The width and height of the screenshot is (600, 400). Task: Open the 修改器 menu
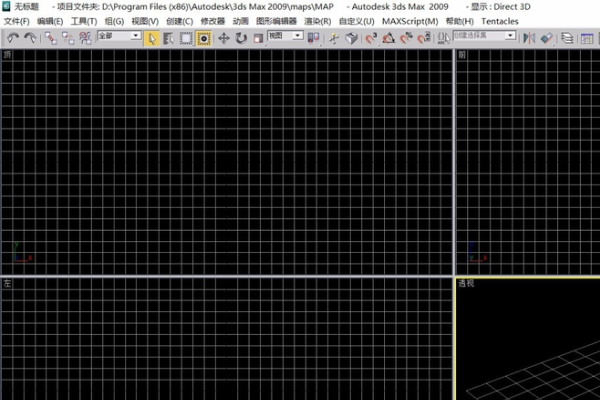(212, 21)
